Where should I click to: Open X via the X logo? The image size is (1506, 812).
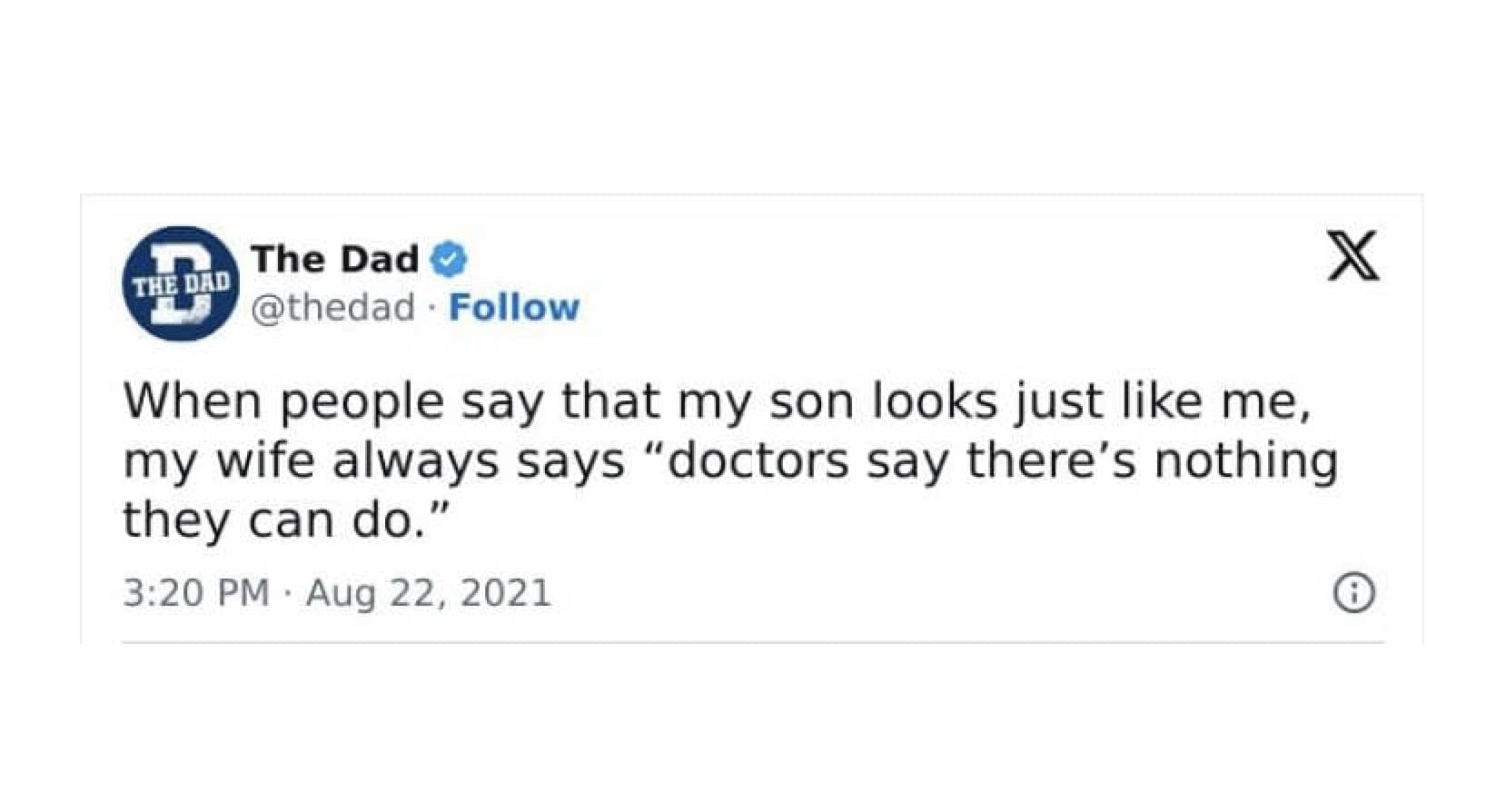click(1352, 257)
